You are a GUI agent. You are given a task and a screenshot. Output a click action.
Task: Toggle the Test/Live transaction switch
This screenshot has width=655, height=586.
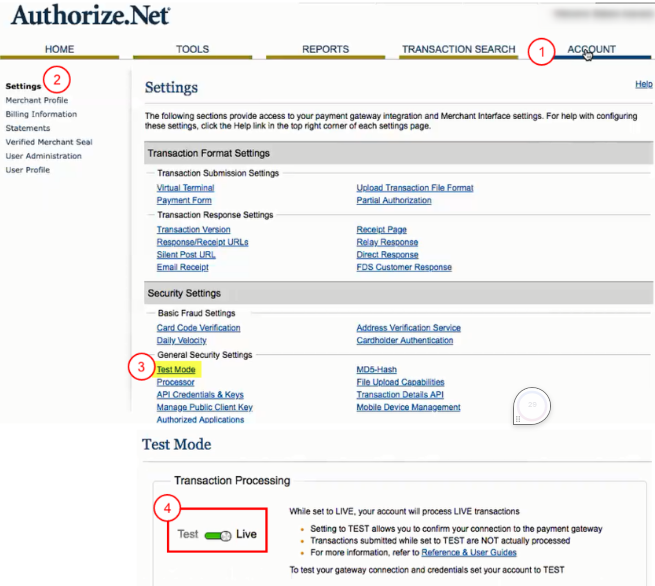coord(218,535)
